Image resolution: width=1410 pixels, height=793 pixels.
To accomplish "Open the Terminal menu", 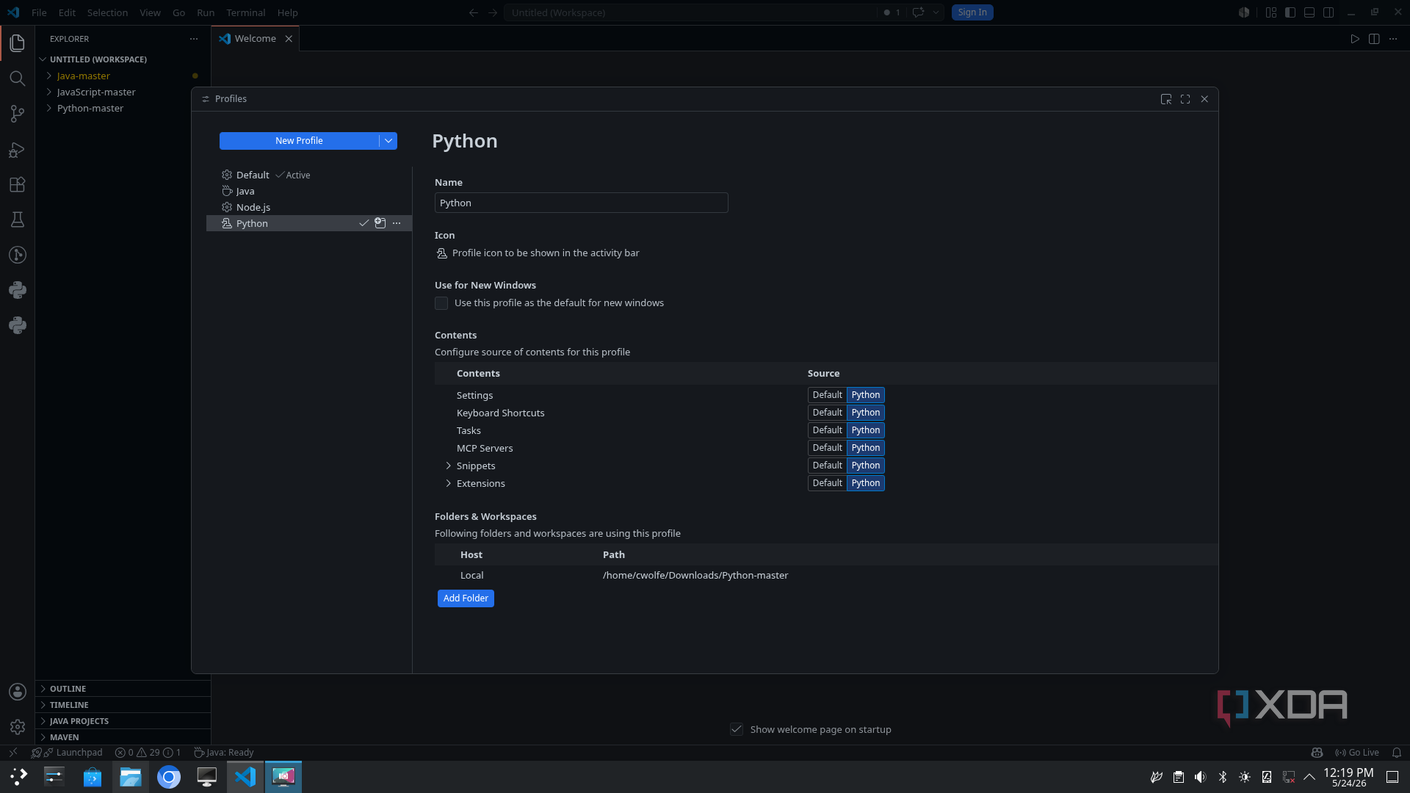I will pyautogui.click(x=245, y=13).
